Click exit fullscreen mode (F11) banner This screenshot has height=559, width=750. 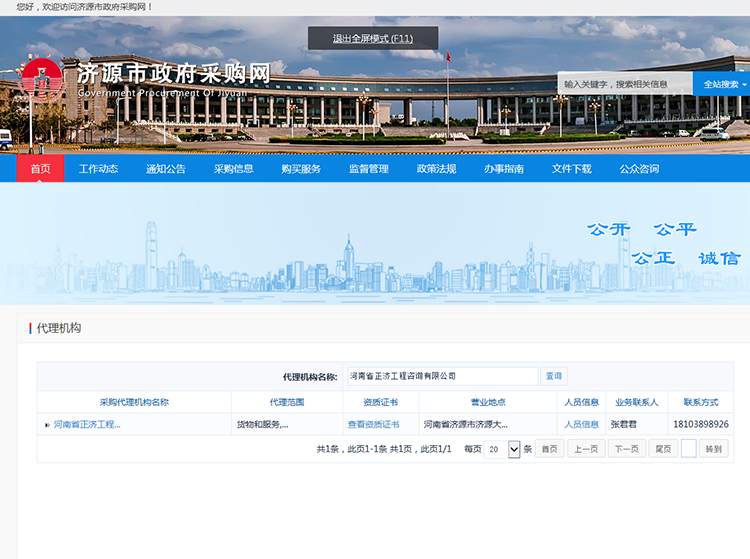(372, 39)
